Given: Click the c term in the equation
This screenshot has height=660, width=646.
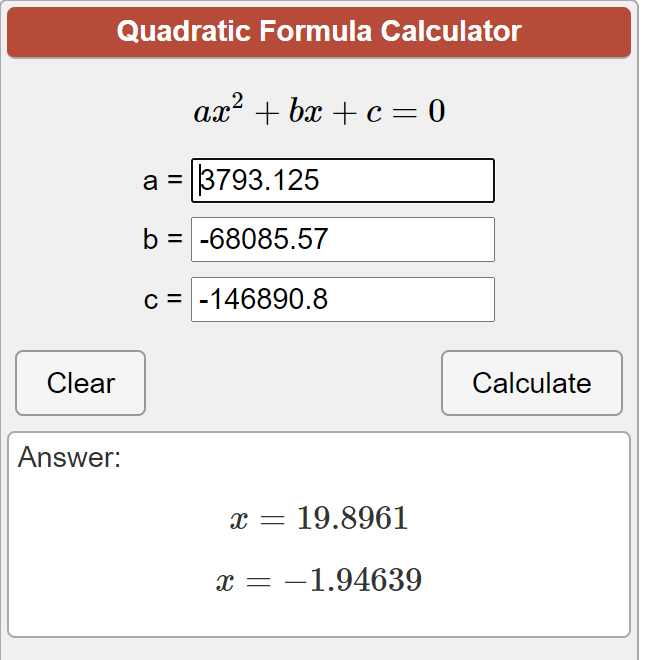Looking at the screenshot, I should pyautogui.click(x=373, y=113).
